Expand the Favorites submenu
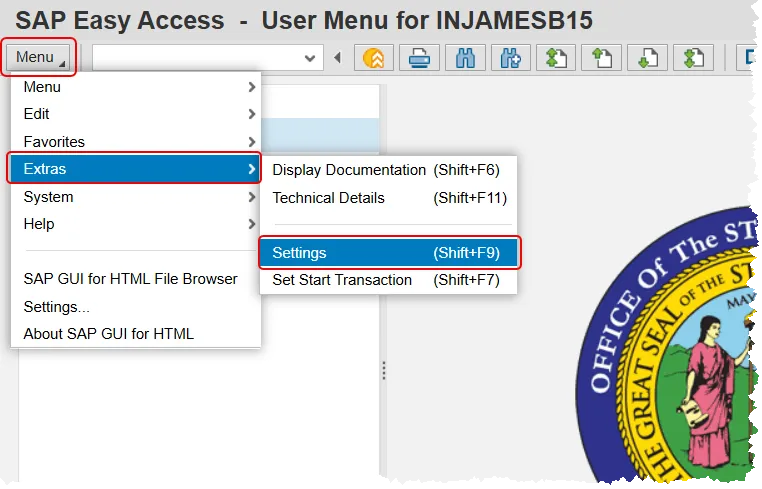762x489 pixels. (136, 141)
